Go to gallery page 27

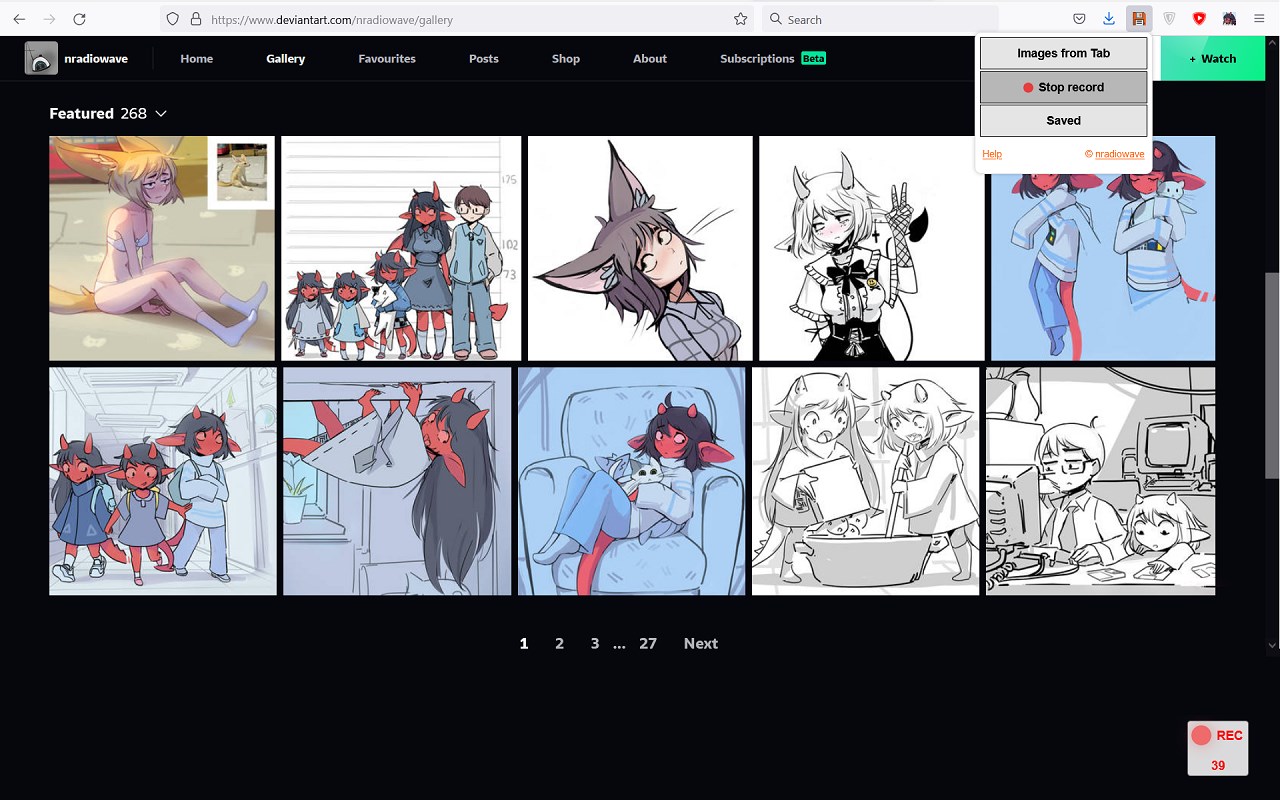pos(648,643)
